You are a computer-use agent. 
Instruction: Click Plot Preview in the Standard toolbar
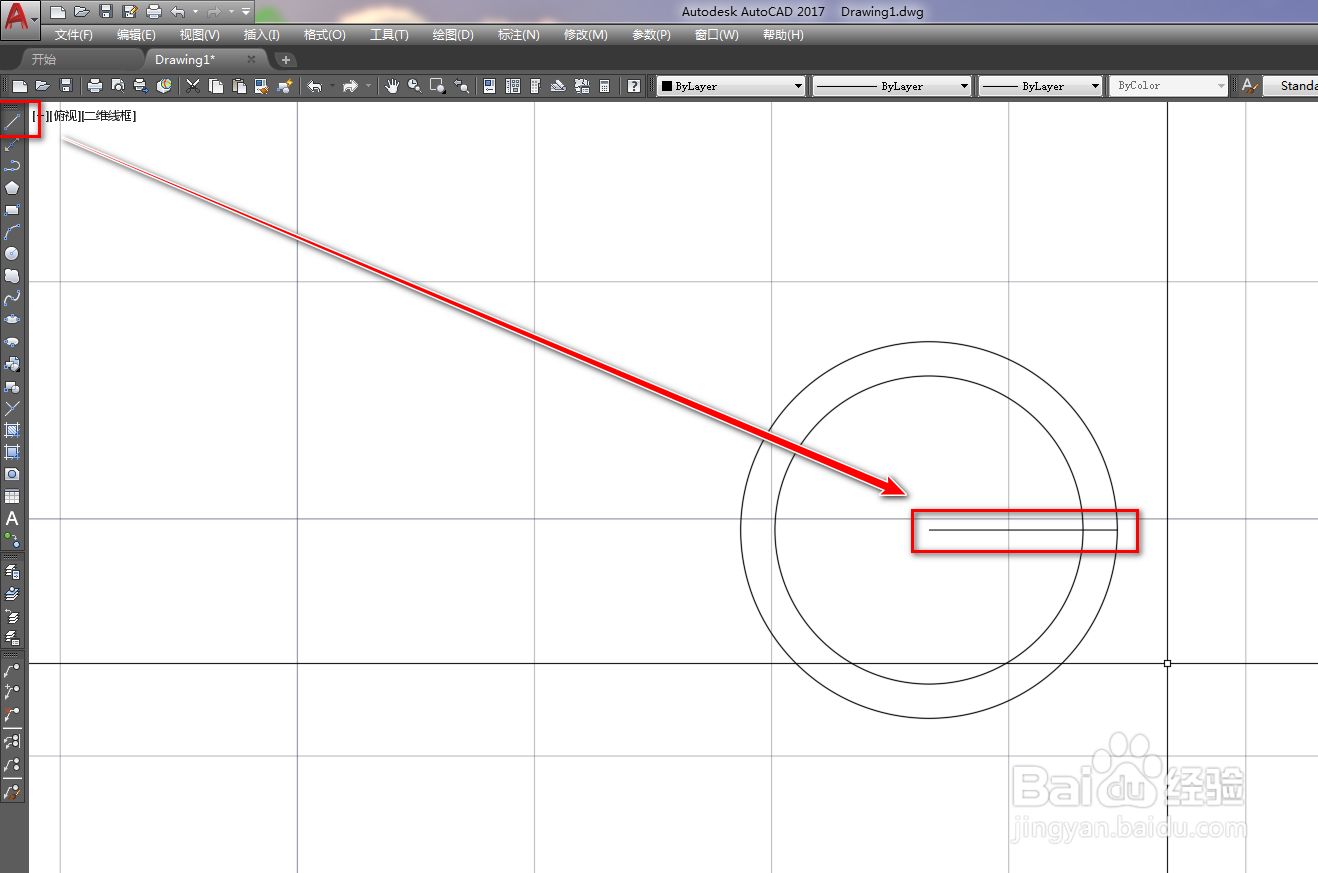coord(118,86)
